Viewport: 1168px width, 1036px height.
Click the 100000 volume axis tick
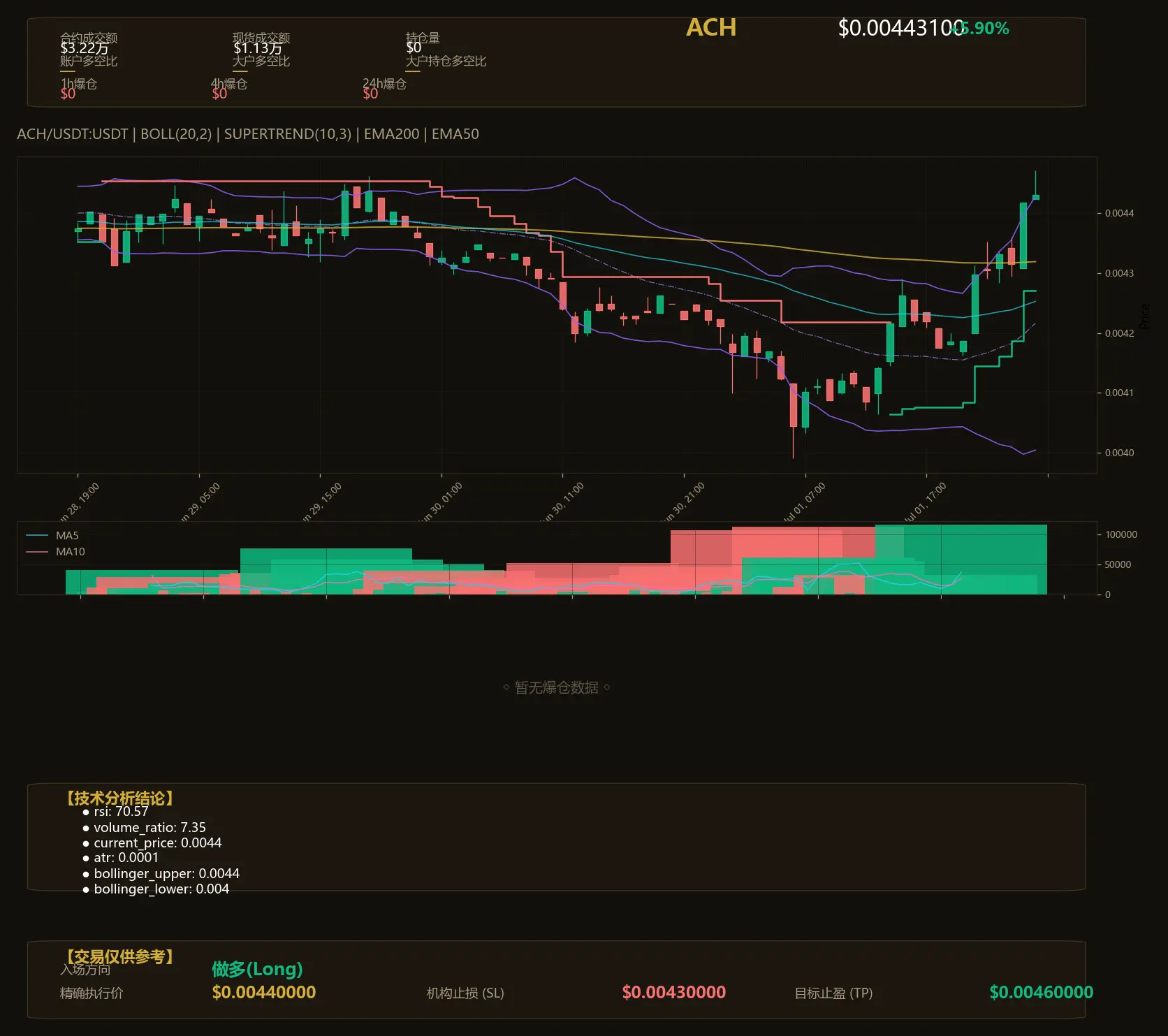tap(1121, 534)
